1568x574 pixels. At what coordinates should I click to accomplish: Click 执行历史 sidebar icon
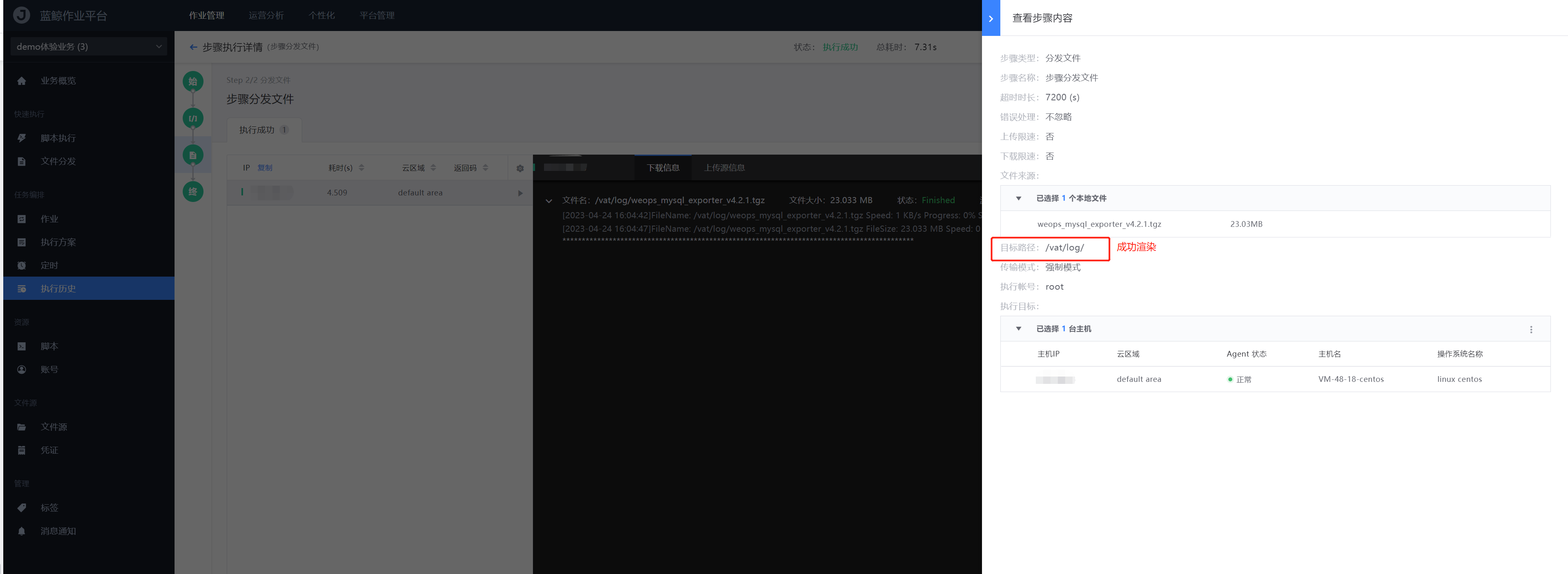(21, 288)
